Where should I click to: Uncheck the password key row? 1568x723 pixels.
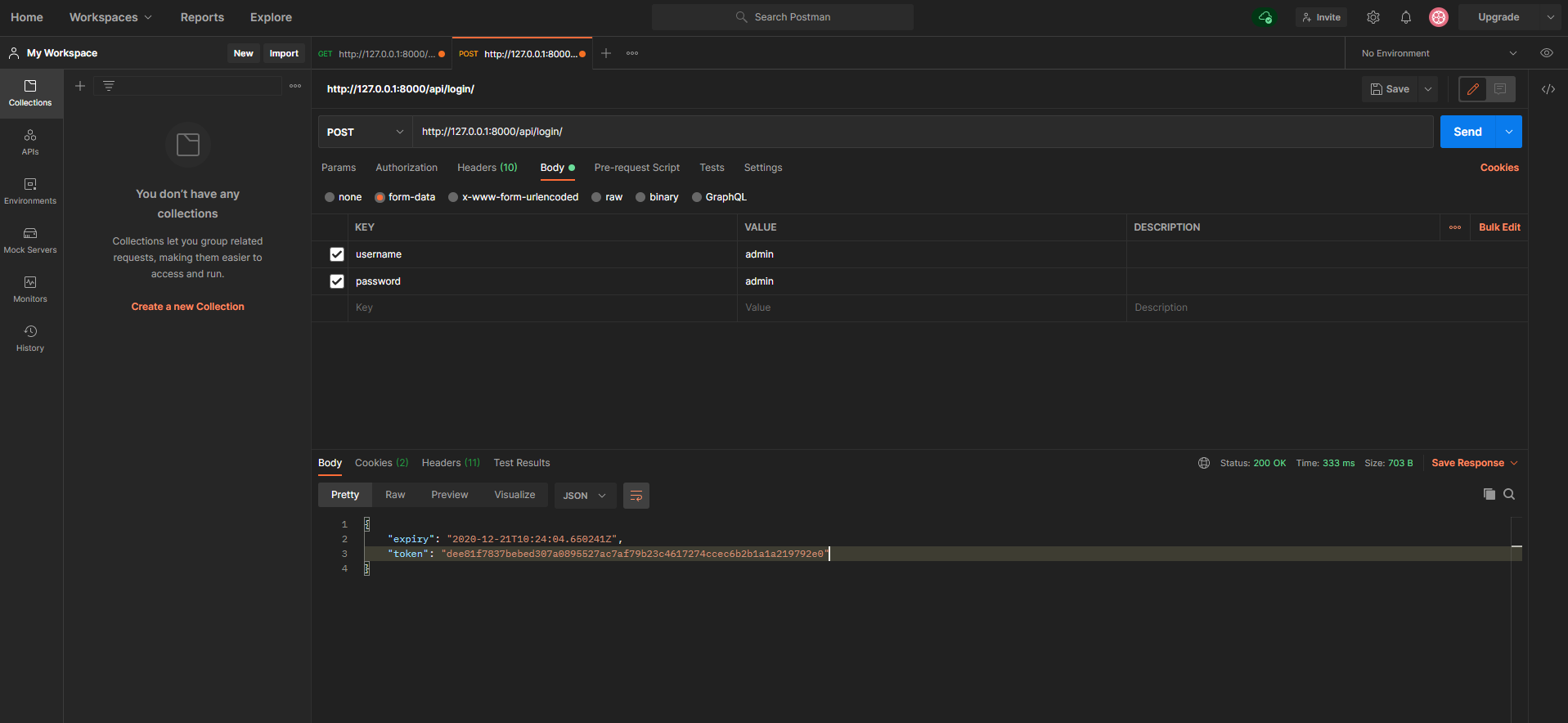pos(337,281)
